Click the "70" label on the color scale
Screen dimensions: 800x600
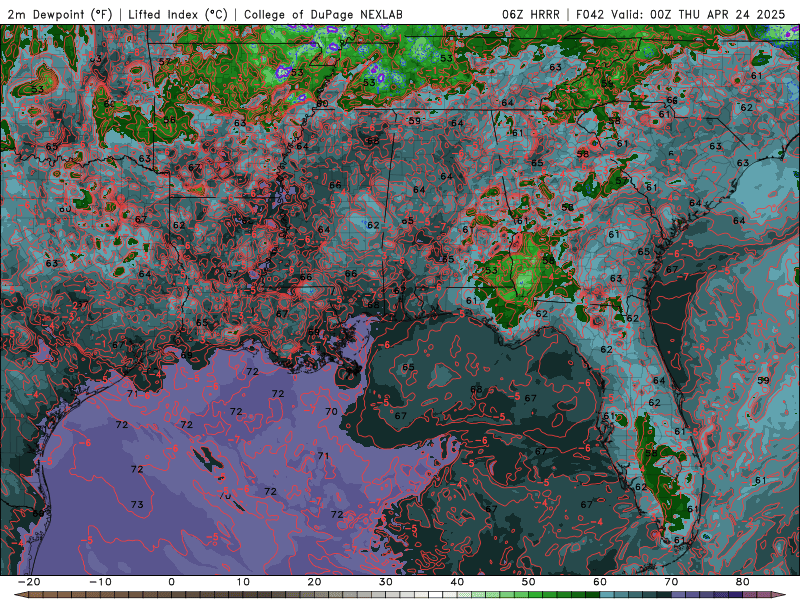671,582
